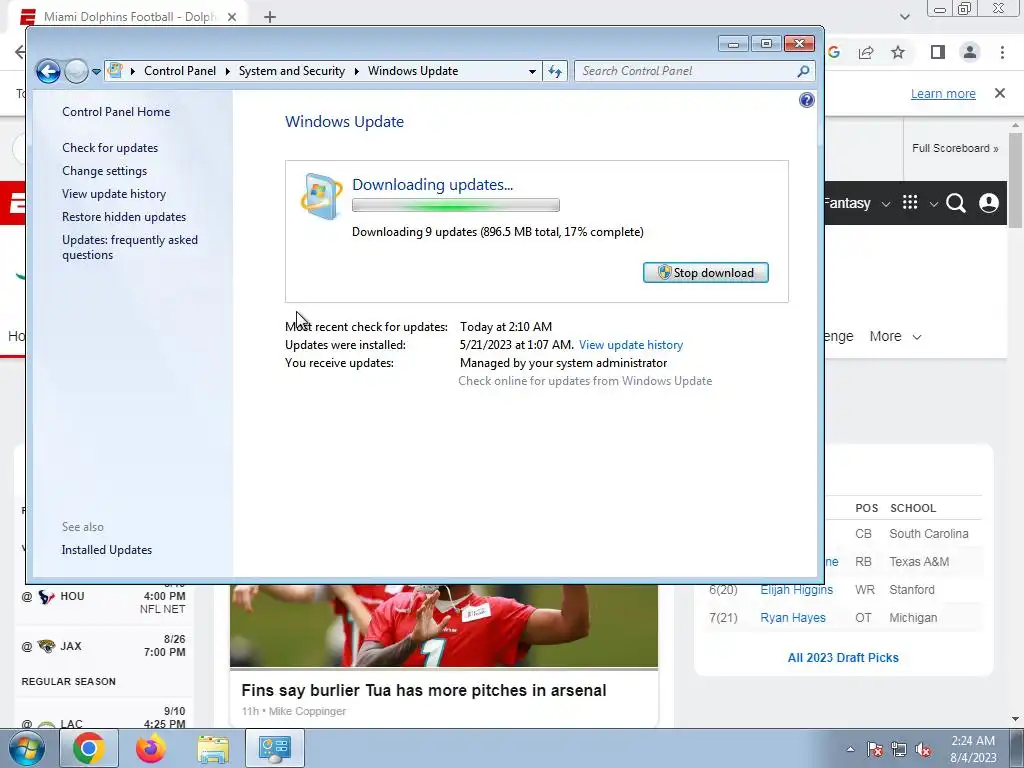Close the Miami Dolphins Chrome tab
The image size is (1024, 768).
point(232,17)
